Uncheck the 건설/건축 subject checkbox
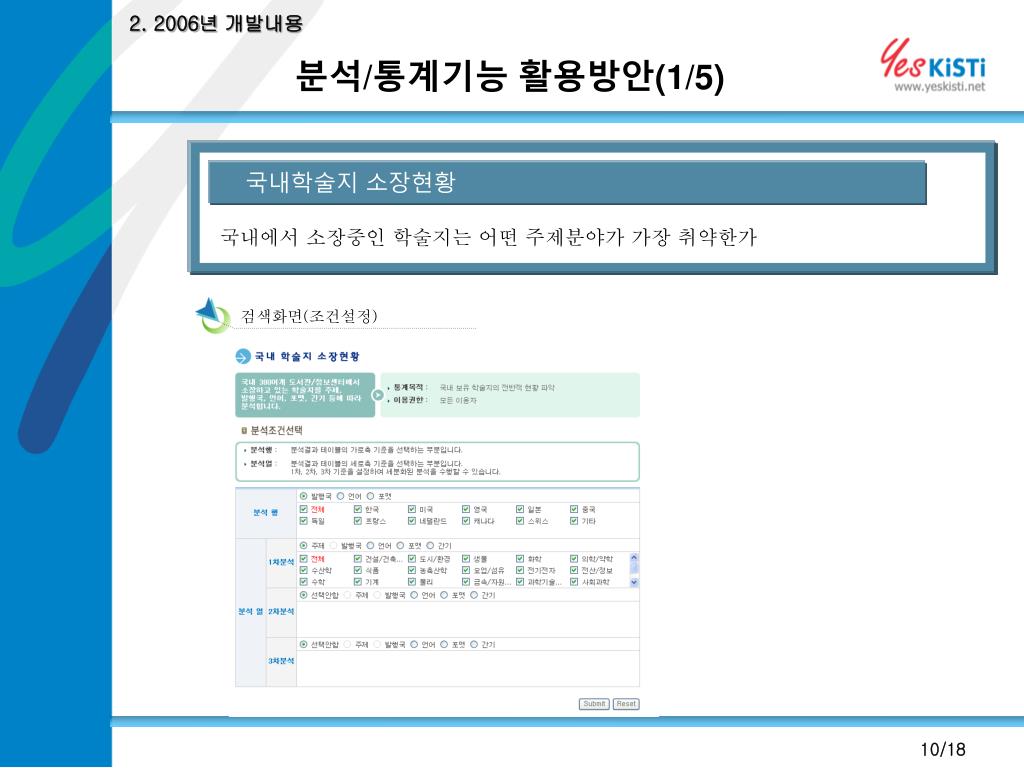Viewport: 1024px width, 768px height. [x=358, y=559]
